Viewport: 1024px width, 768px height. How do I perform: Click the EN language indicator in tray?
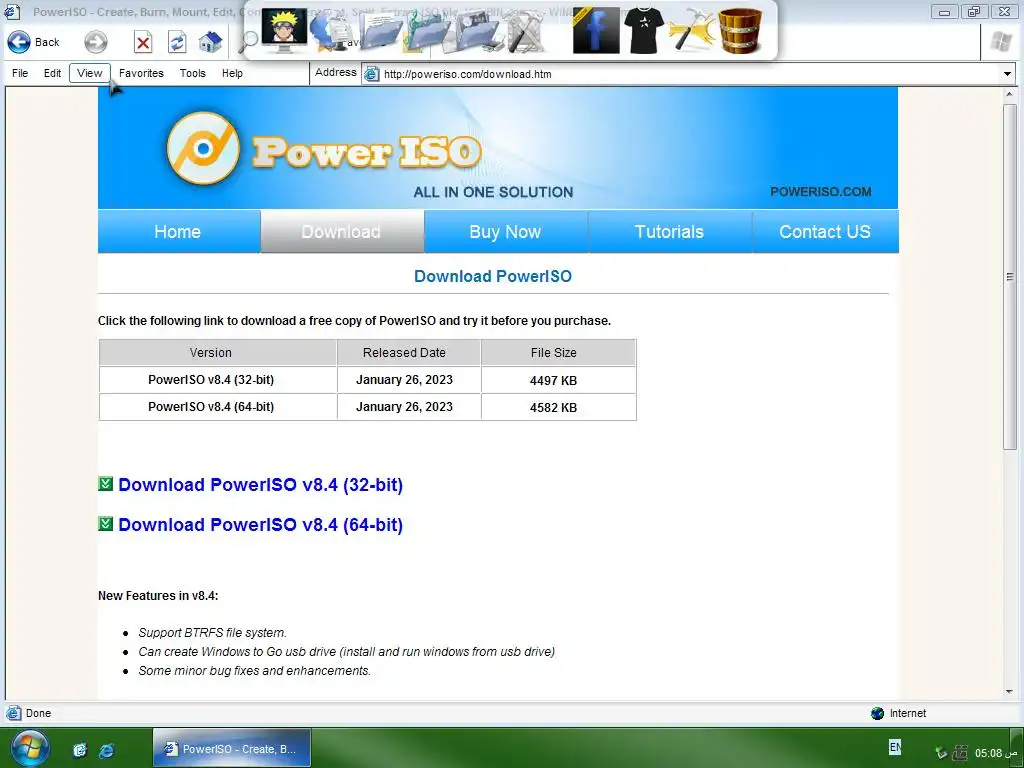coord(895,746)
